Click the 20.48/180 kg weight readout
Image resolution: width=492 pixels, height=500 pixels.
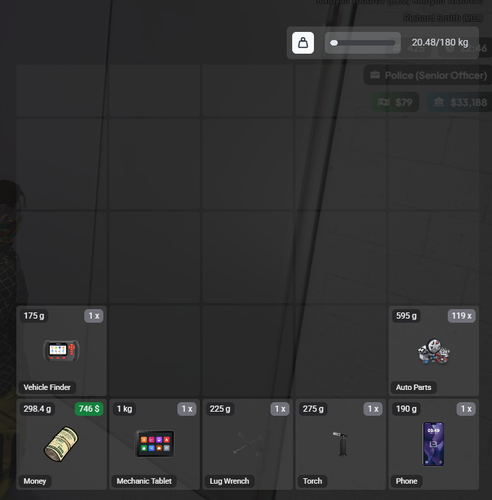click(x=440, y=43)
